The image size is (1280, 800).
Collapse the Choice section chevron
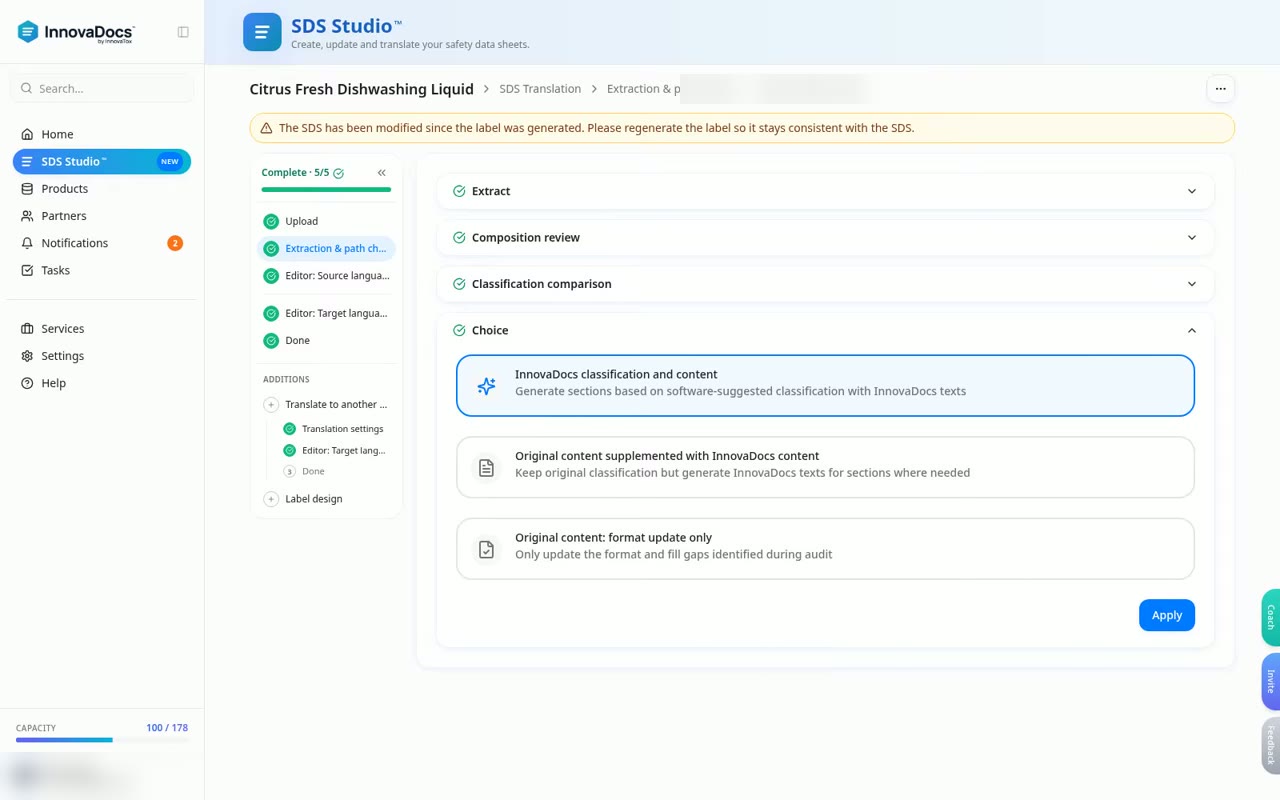pos(1192,331)
